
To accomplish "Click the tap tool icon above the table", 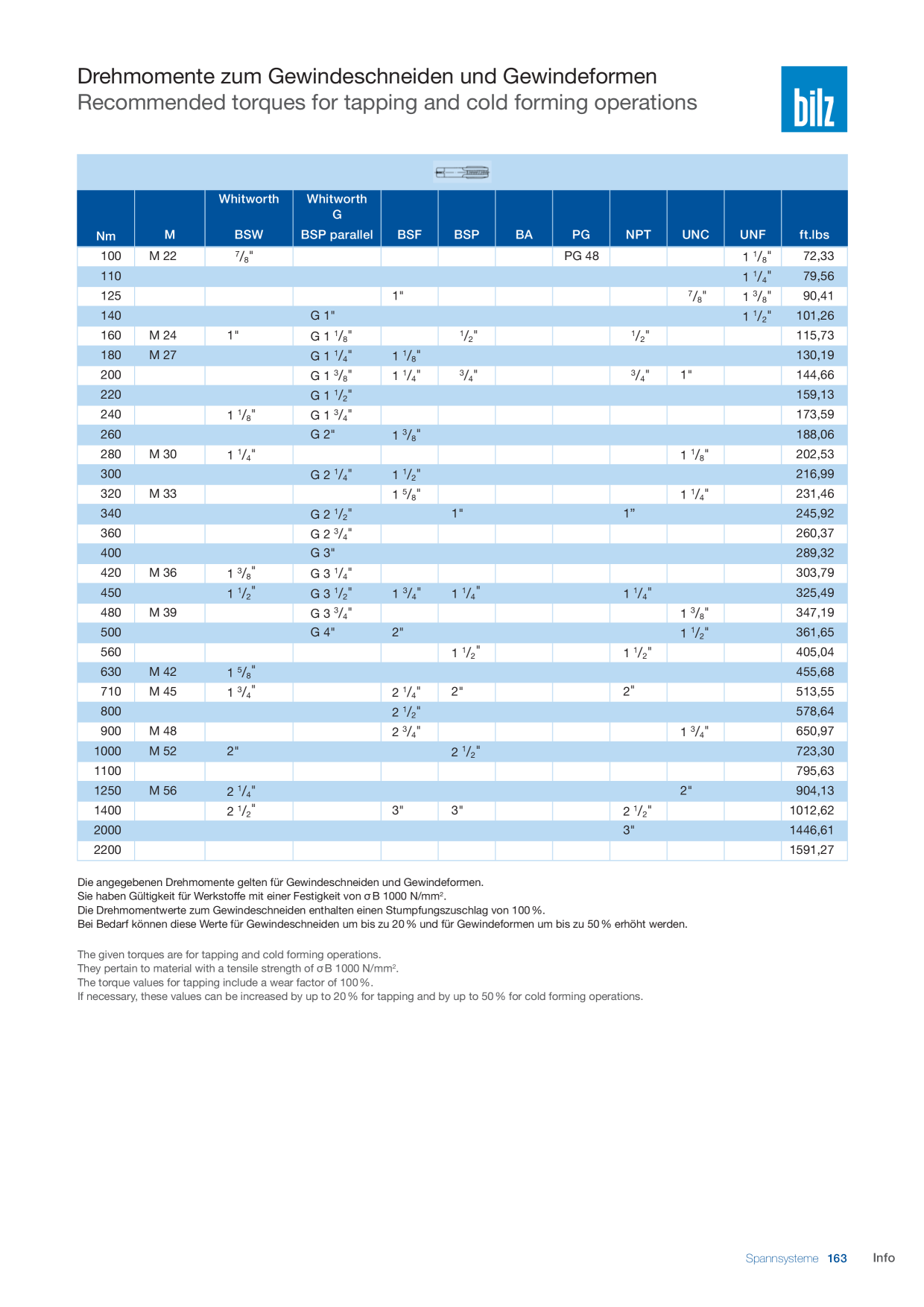I will click(x=462, y=173).
